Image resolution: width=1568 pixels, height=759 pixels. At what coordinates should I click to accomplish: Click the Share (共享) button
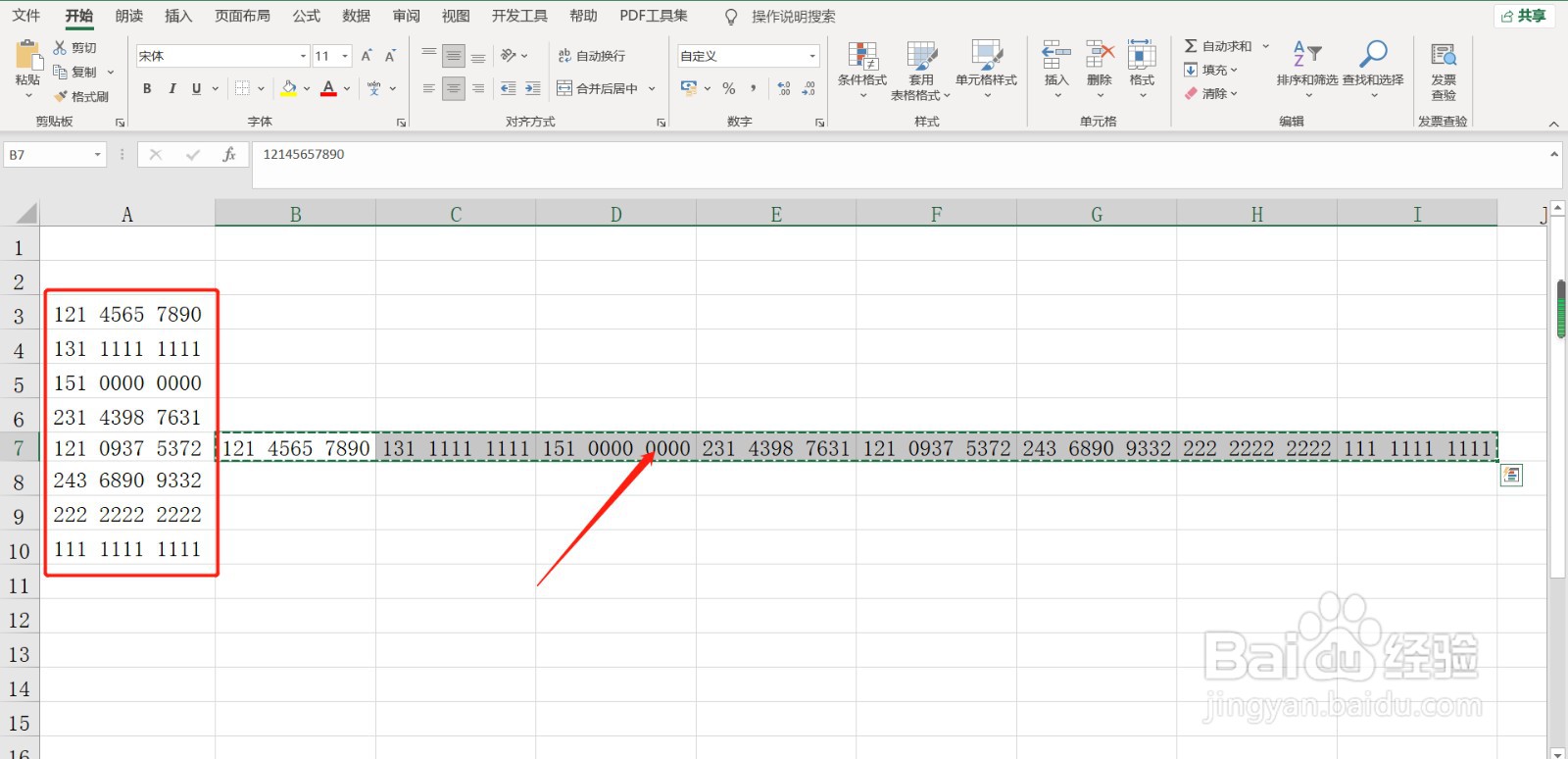[x=1524, y=16]
